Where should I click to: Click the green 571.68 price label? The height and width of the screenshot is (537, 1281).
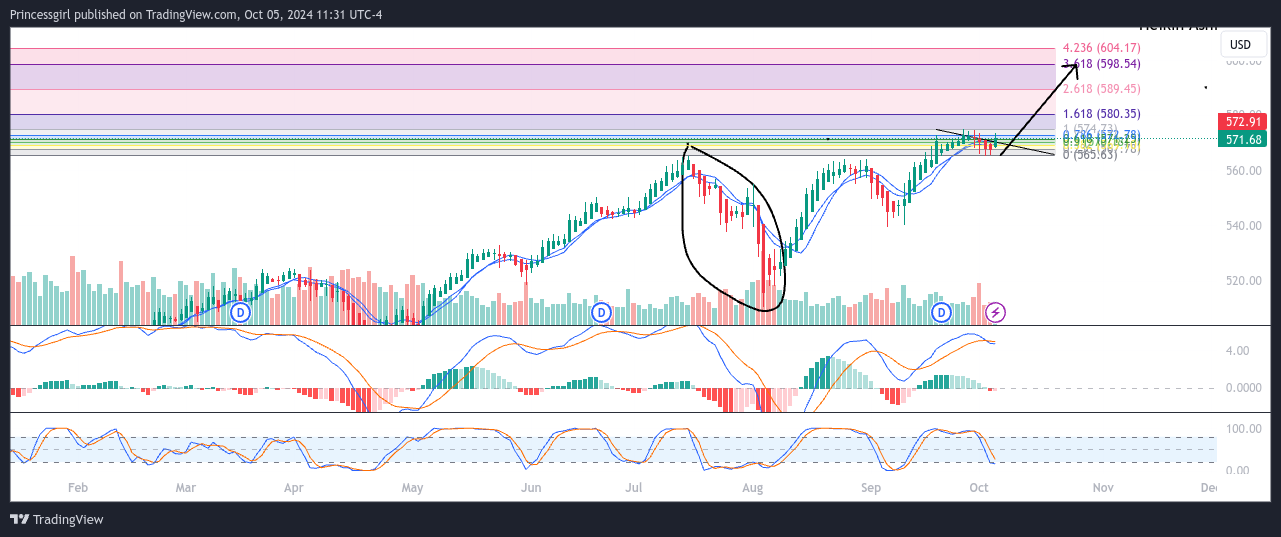coord(1241,139)
